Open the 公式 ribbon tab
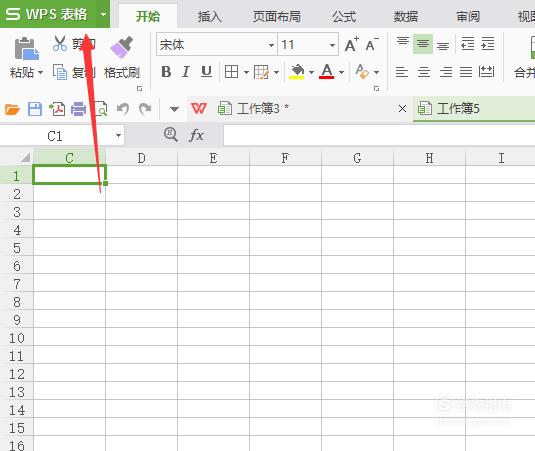 click(344, 16)
